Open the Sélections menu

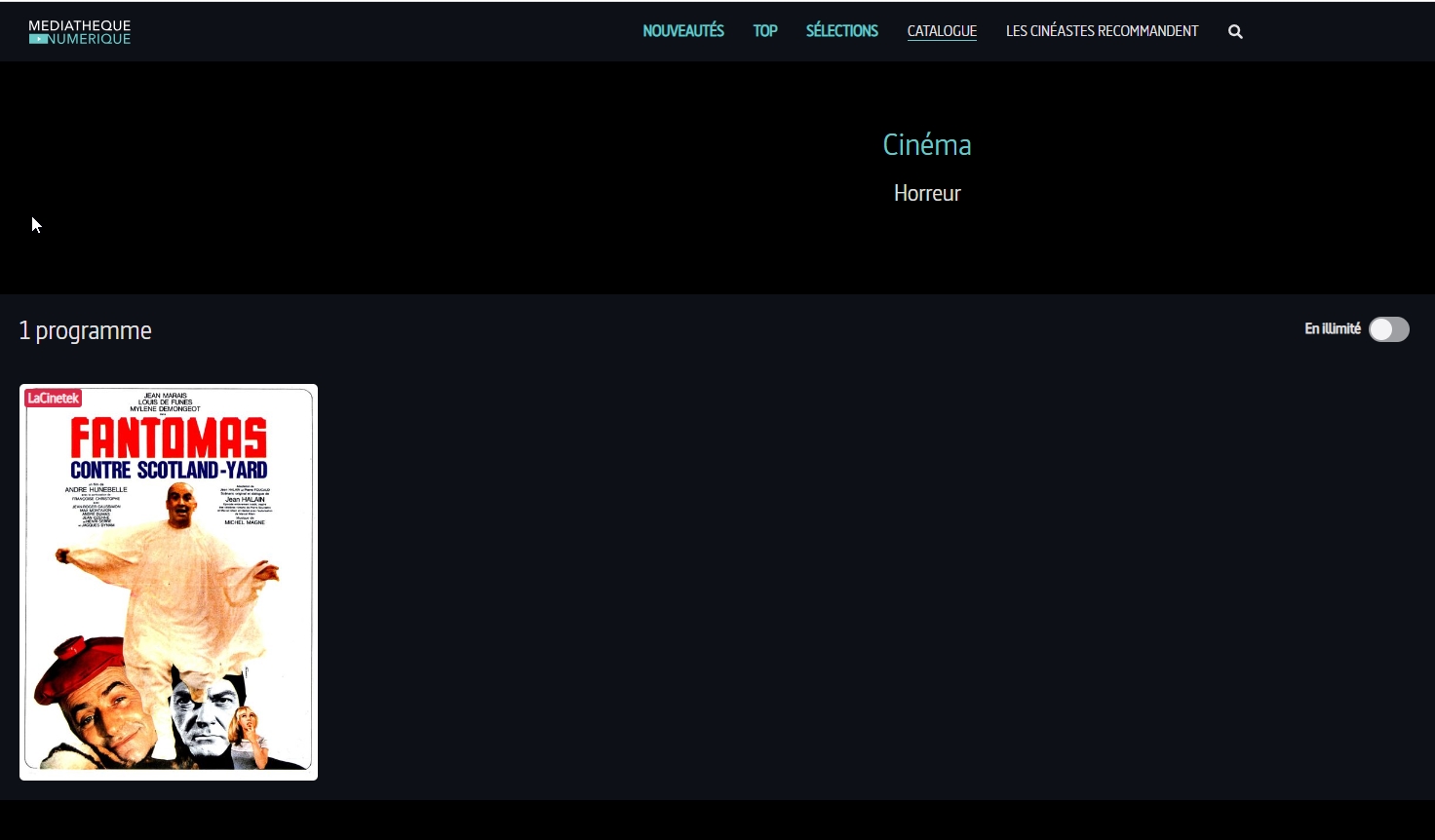pyautogui.click(x=842, y=31)
